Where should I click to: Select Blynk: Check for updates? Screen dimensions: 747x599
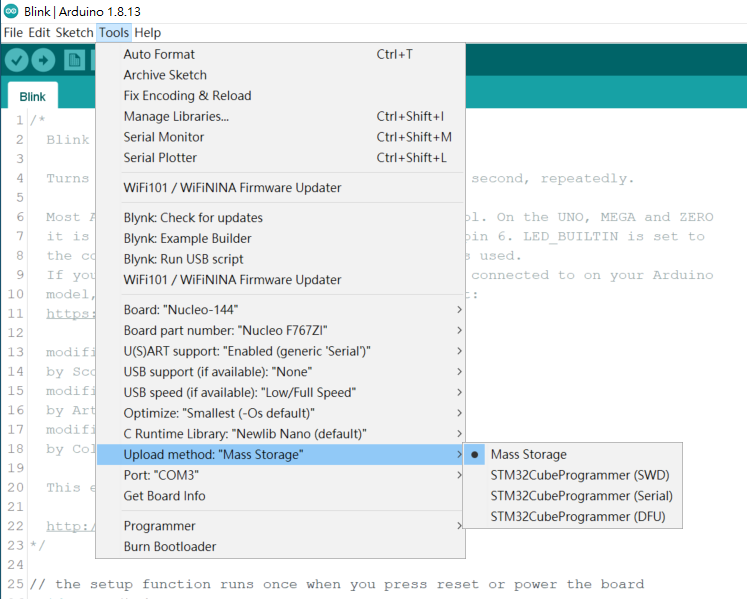[x=280, y=218]
